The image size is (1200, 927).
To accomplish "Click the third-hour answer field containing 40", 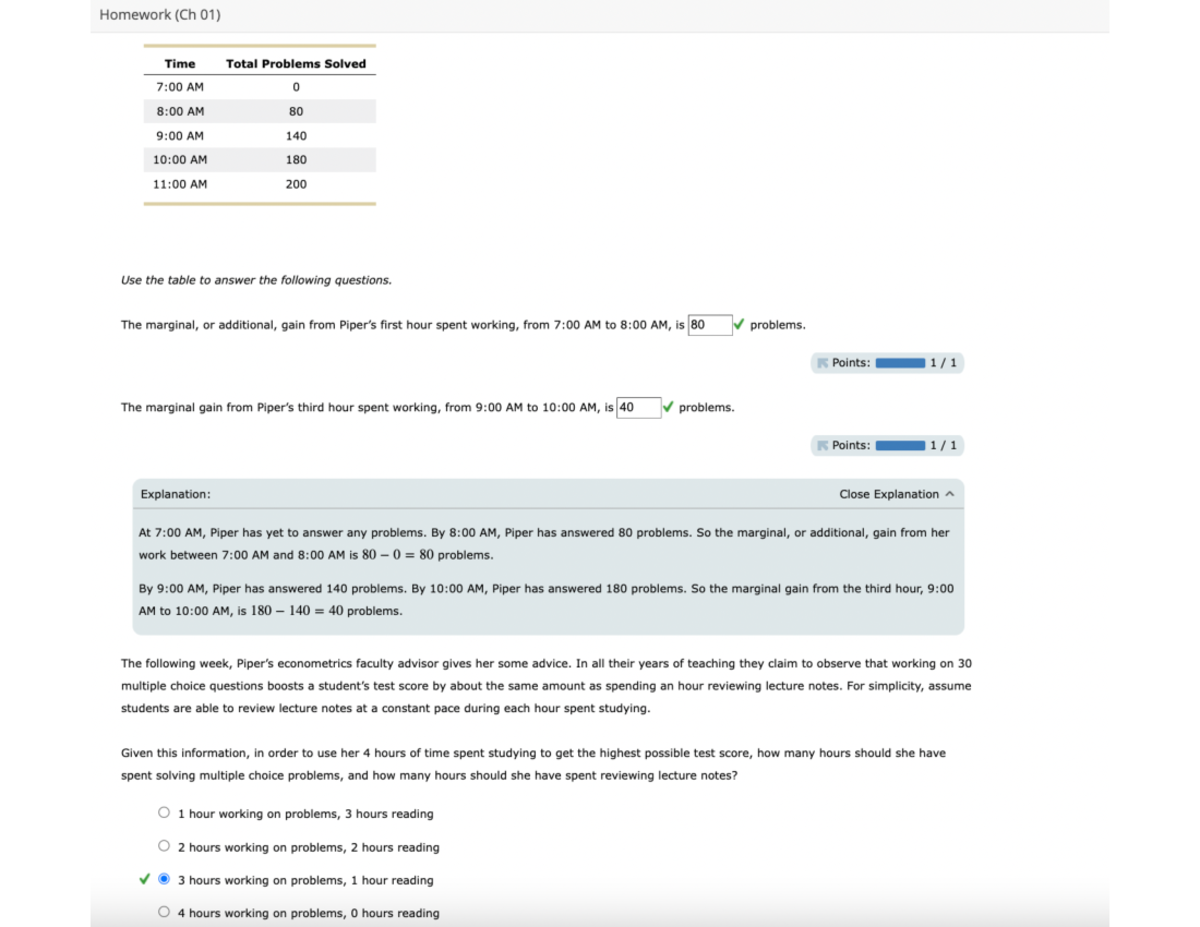I will tap(638, 407).
